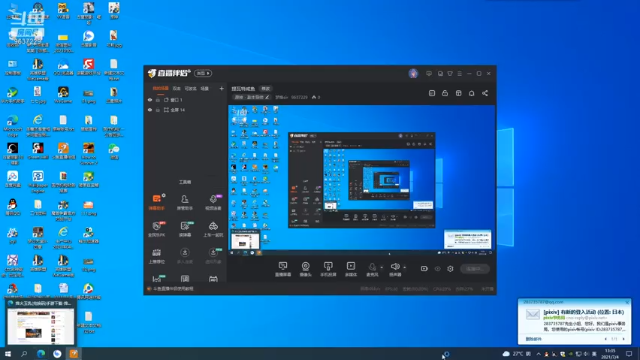The width and height of the screenshot is (640, 360).
Task: Open Microsoft Edge from the Windows taskbar
Action: point(41,354)
